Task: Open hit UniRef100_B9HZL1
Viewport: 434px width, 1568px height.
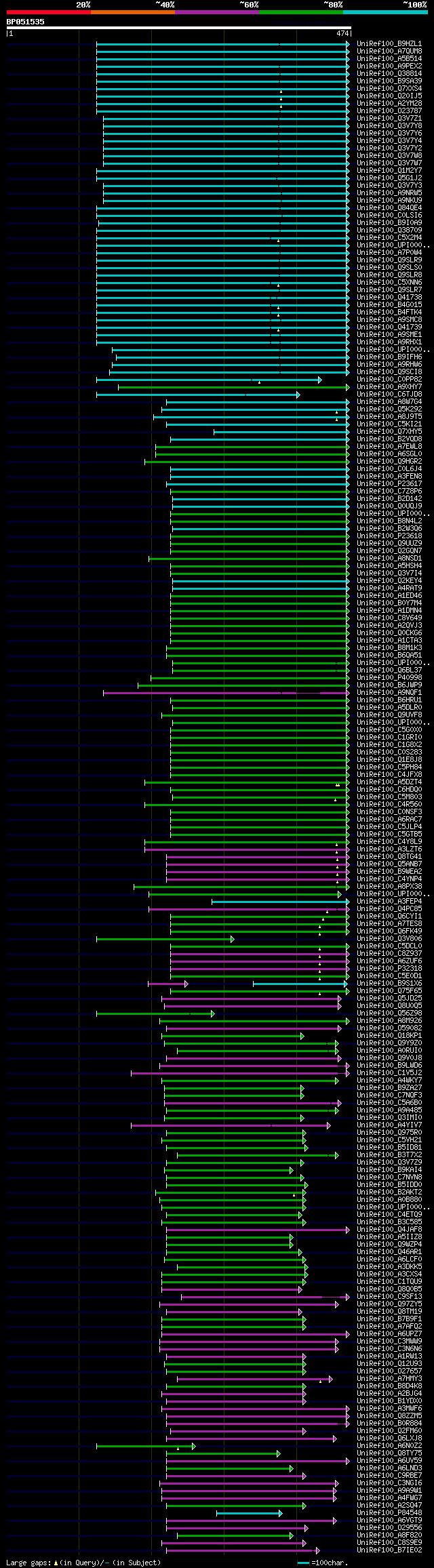Action: (x=389, y=43)
